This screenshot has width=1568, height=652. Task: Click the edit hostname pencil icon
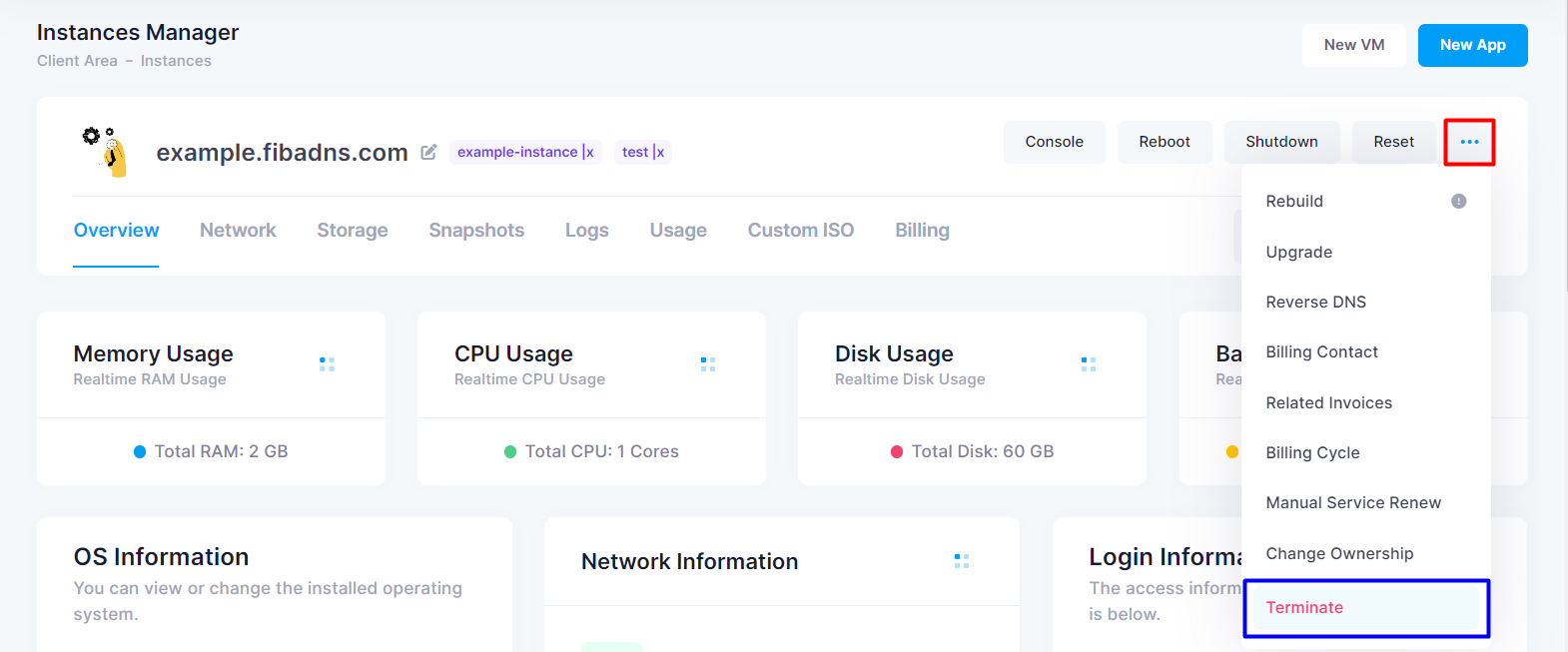click(428, 152)
